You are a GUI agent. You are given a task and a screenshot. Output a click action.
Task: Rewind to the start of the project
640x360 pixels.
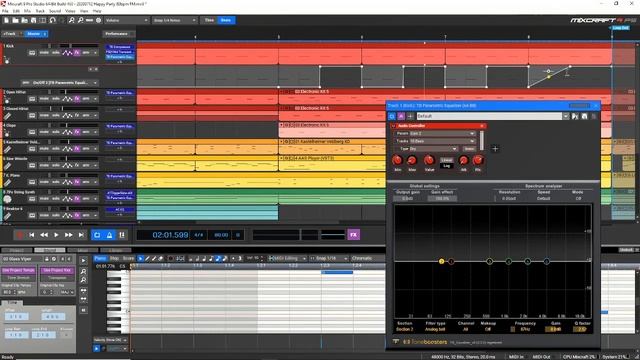click(31, 235)
